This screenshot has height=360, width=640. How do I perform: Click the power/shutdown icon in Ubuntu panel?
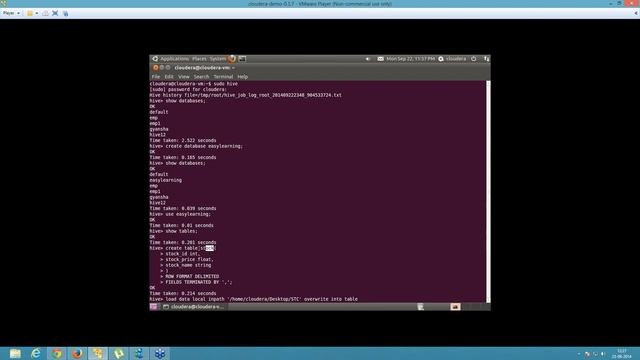[473, 59]
